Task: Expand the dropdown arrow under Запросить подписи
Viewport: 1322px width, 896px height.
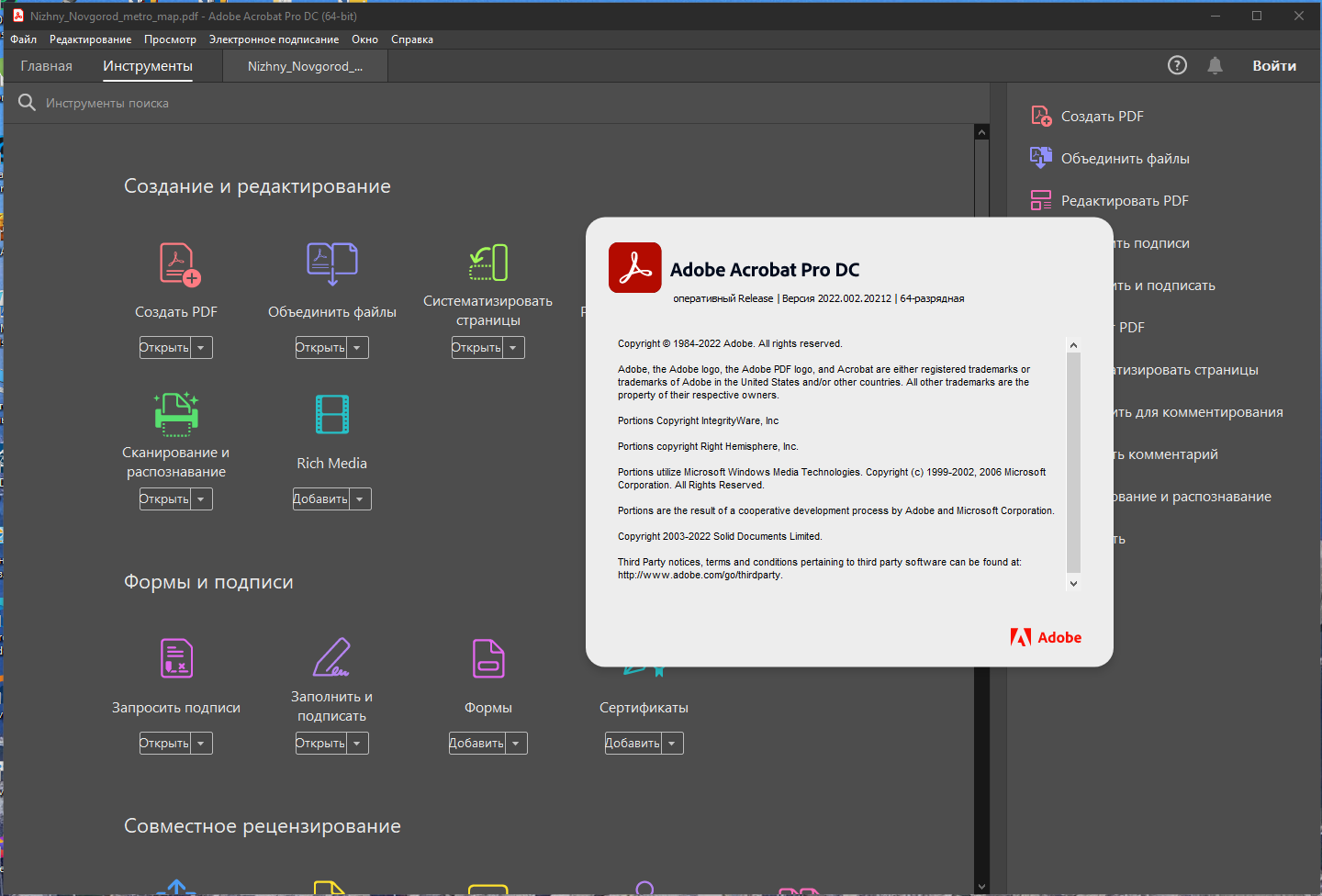Action: [201, 743]
